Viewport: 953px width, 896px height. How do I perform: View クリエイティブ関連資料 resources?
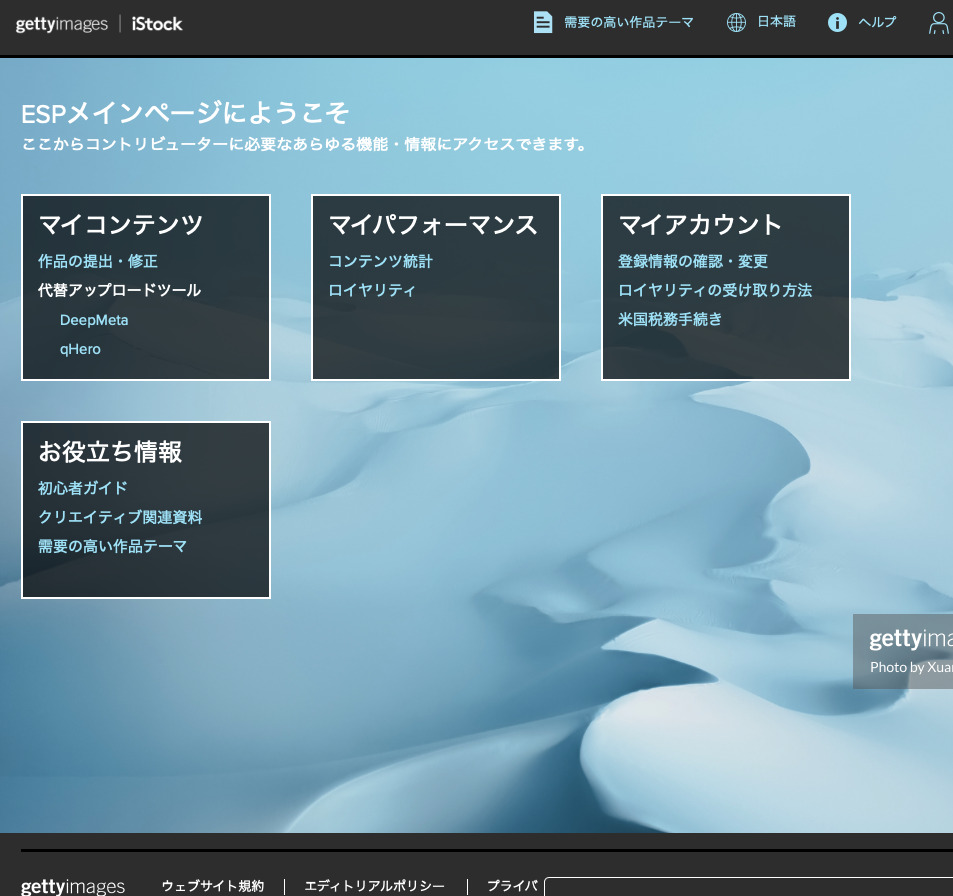(x=119, y=517)
